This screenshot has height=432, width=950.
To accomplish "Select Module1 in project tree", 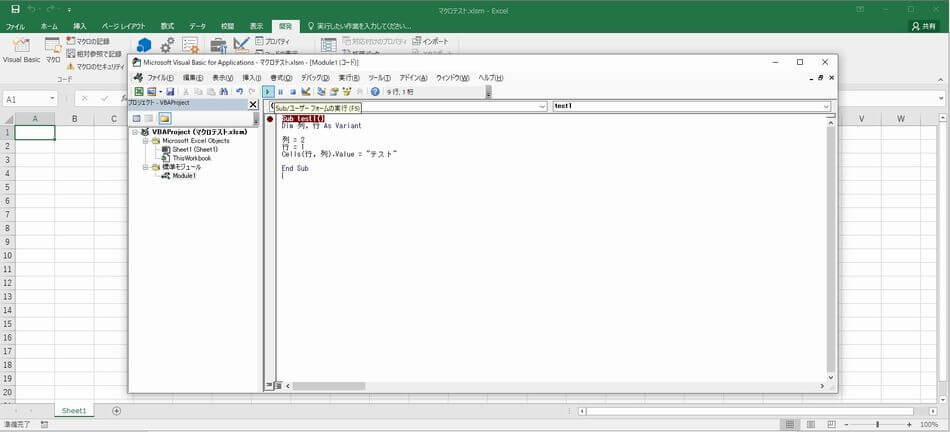I will 184,176.
